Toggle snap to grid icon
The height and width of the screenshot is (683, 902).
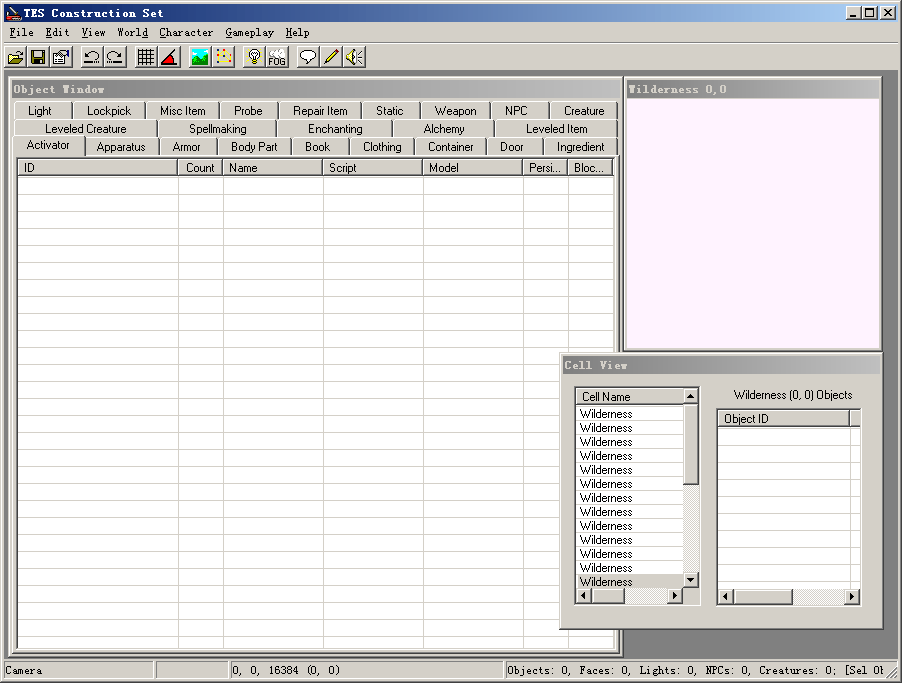click(x=146, y=57)
